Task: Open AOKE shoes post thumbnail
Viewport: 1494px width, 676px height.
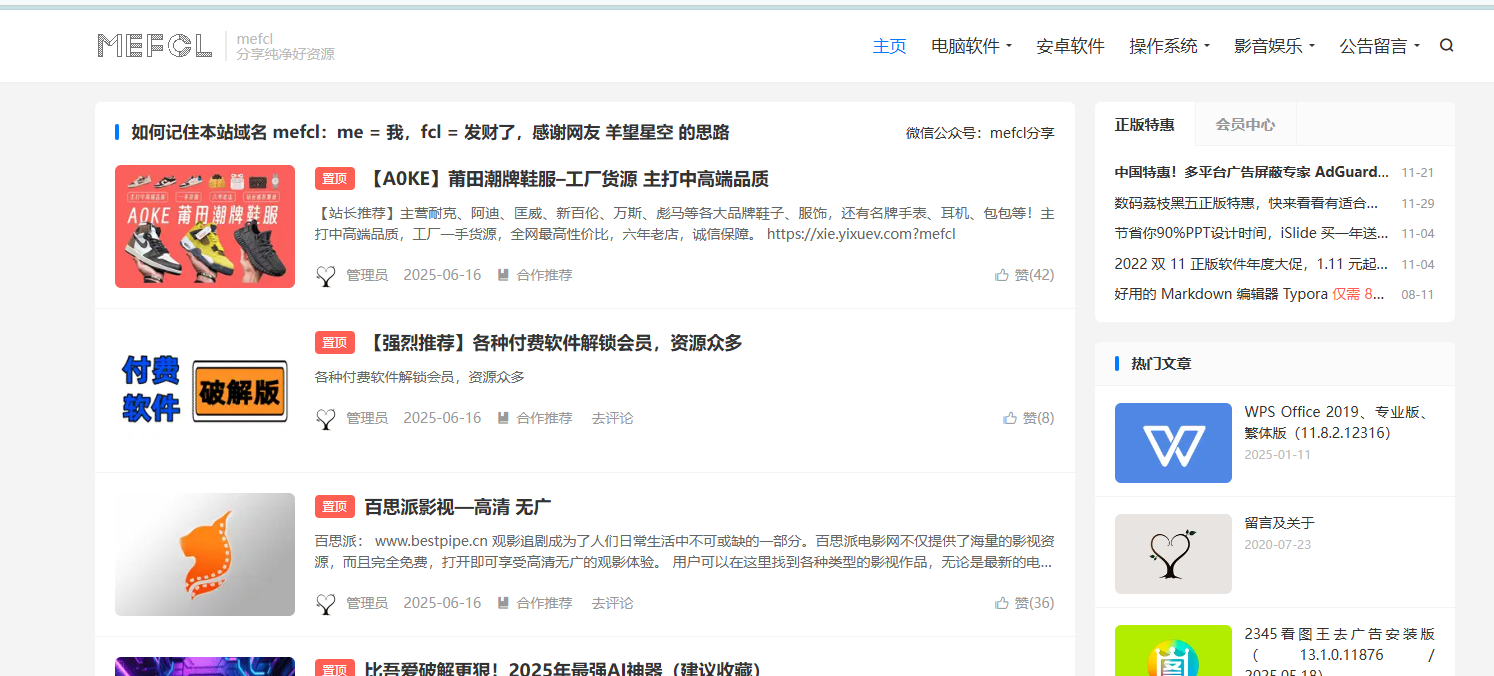Action: [x=205, y=226]
